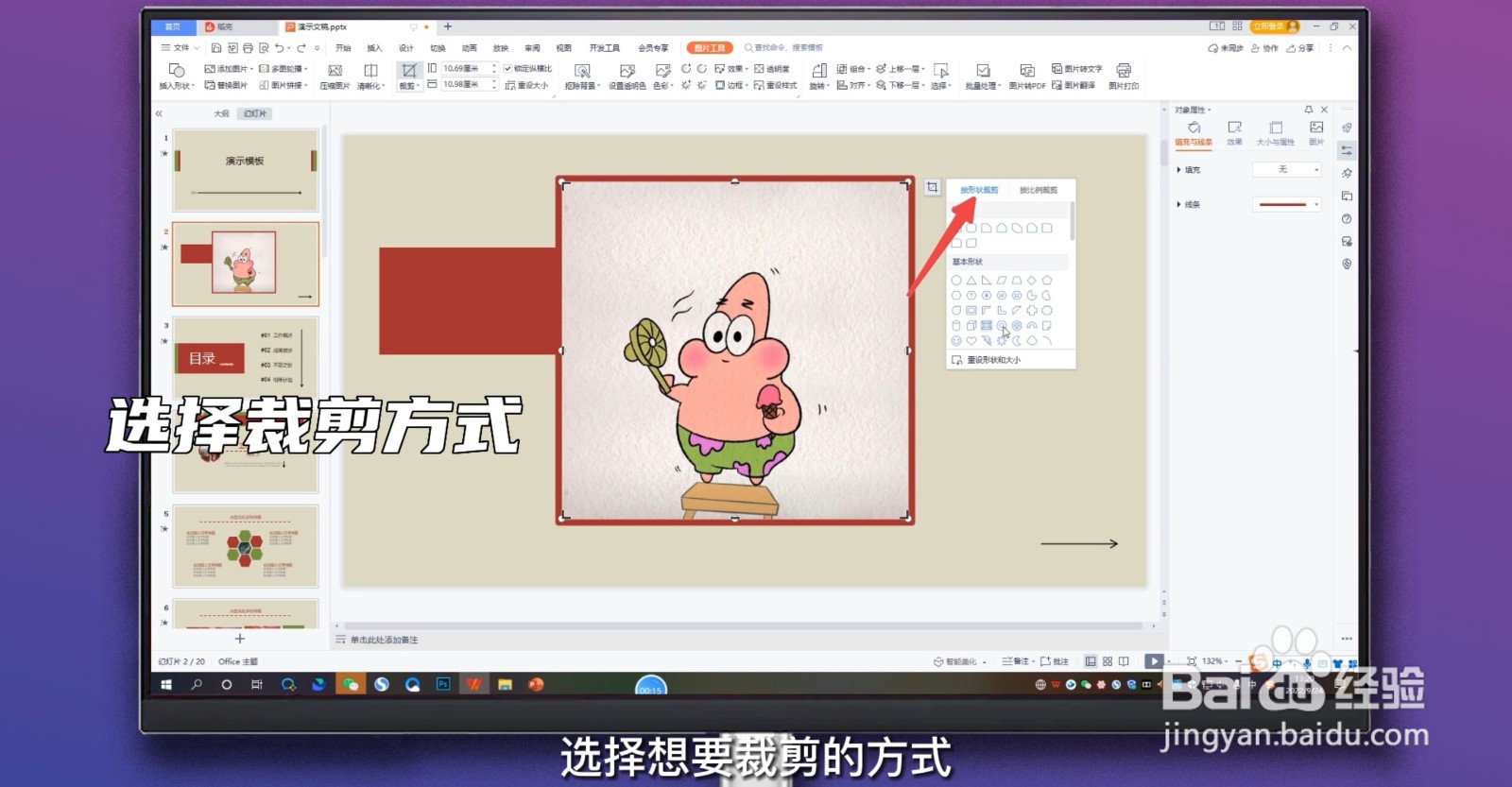Viewport: 1512px width, 787px height.
Task: Switch to 大纲 outline tab
Action: click(x=221, y=113)
